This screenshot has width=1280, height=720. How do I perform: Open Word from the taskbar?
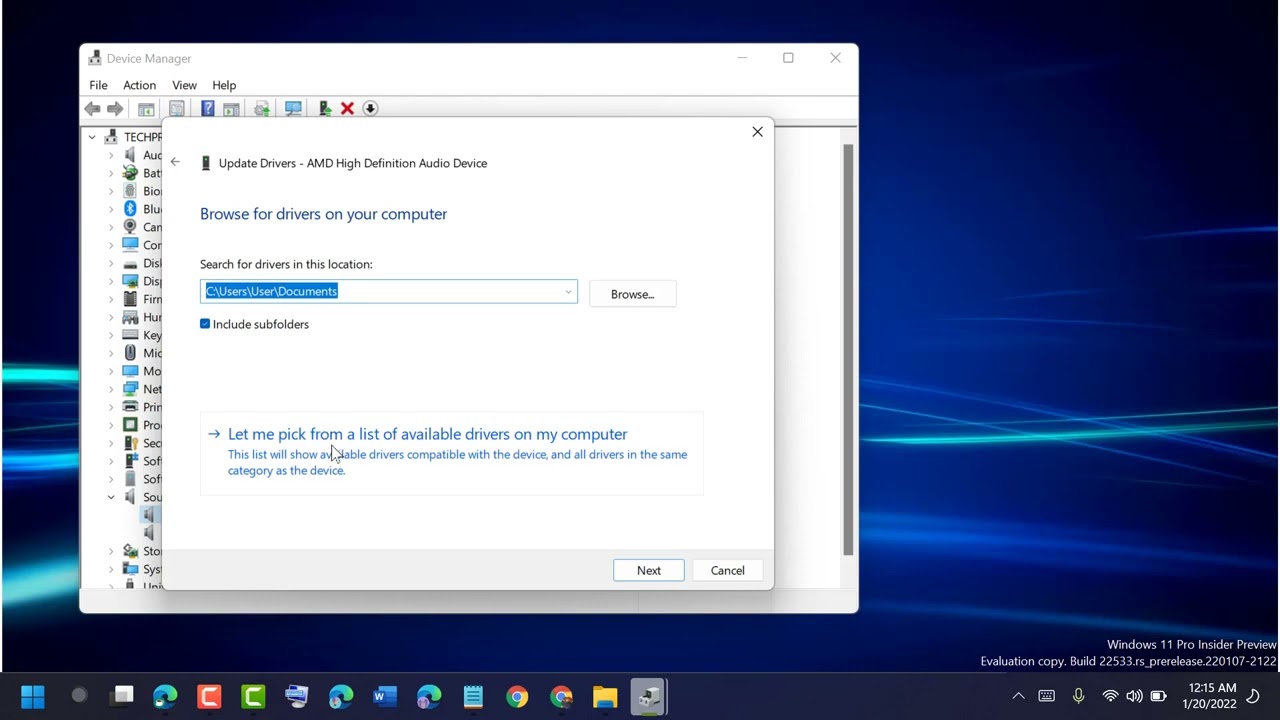pos(385,696)
